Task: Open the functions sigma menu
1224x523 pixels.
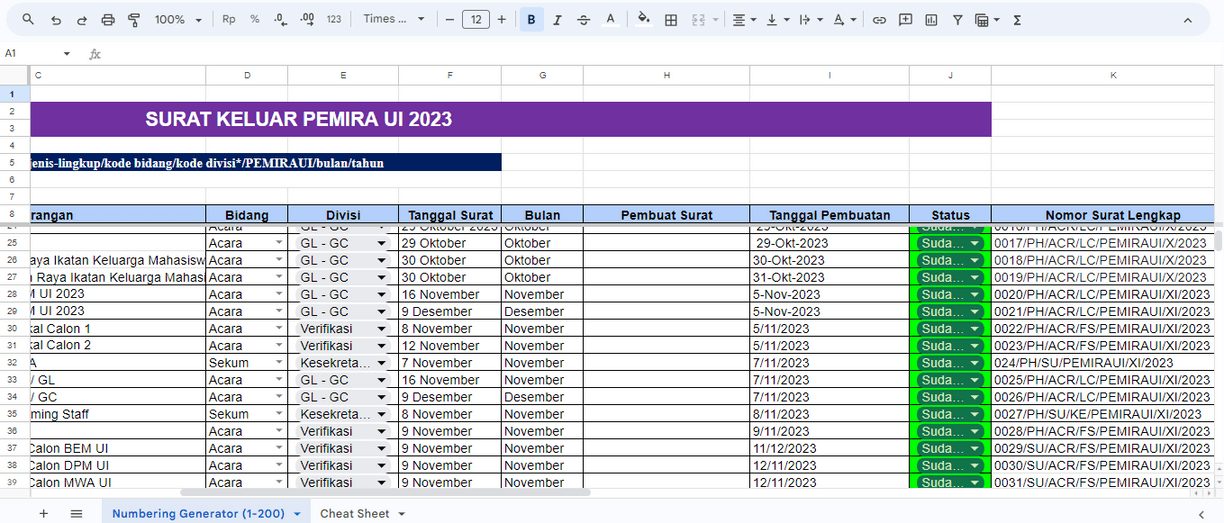Action: (1017, 20)
